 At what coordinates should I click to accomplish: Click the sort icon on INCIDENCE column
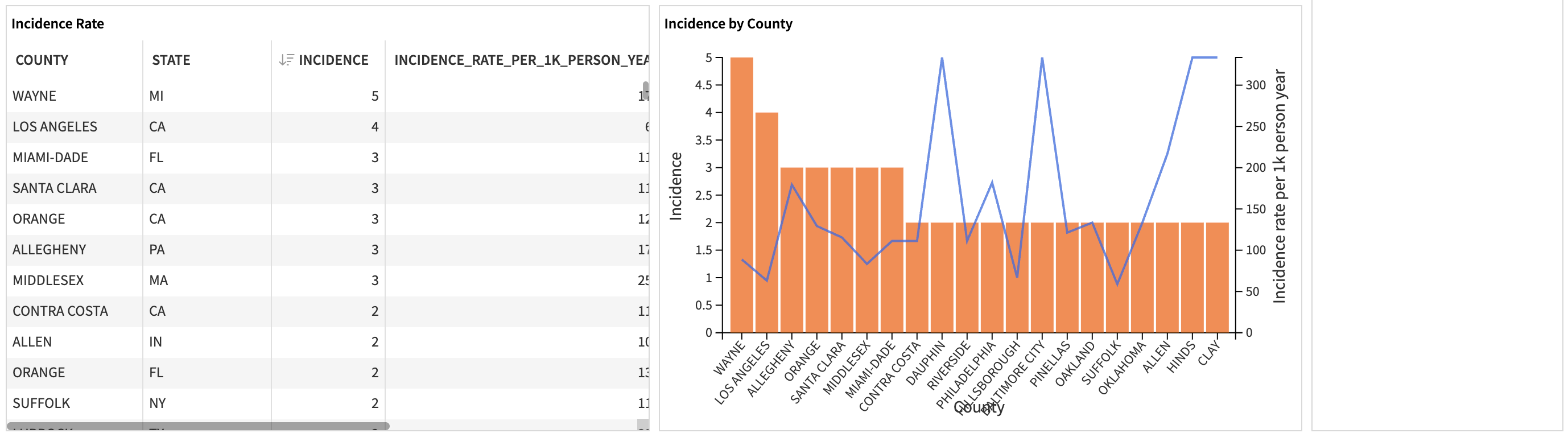tap(287, 60)
